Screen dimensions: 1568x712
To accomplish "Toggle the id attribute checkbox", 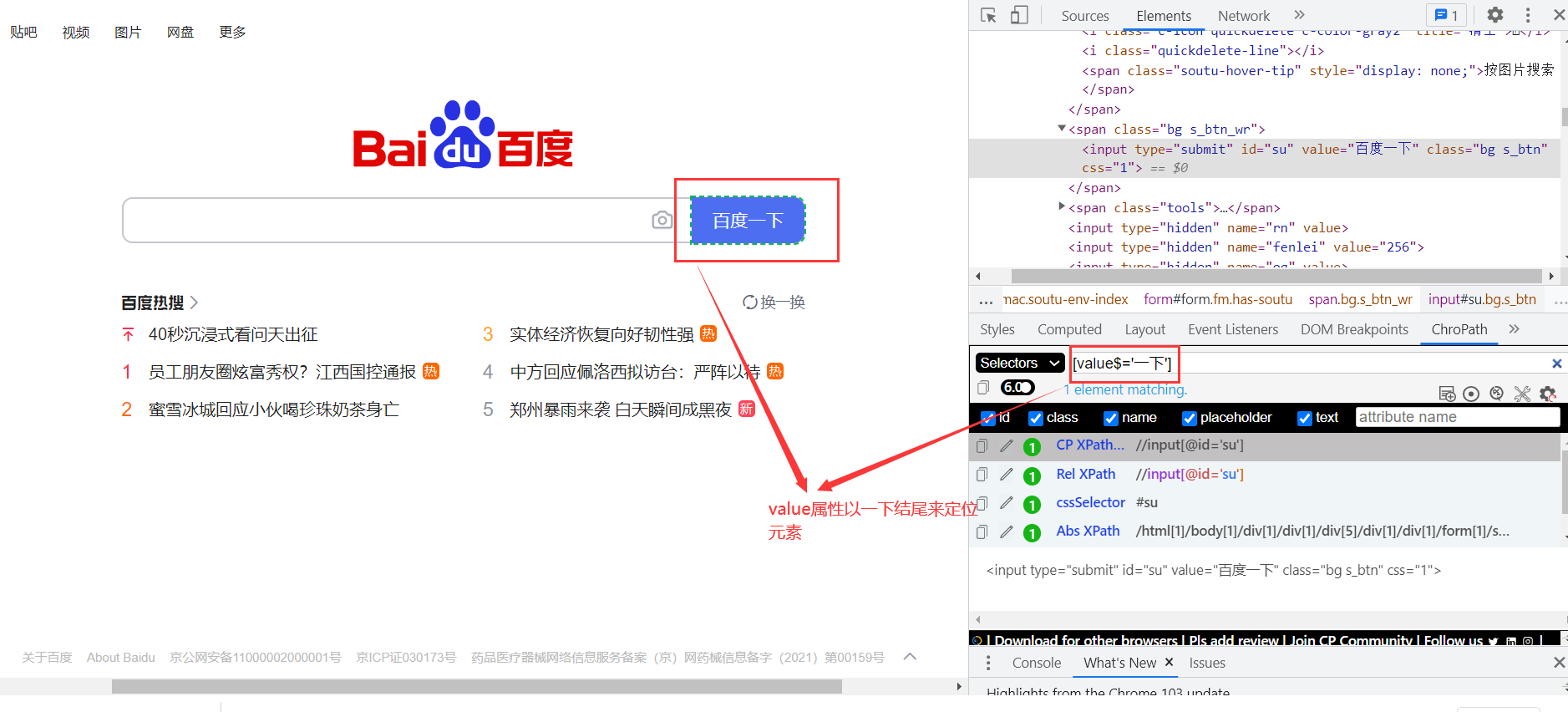I will tap(988, 418).
